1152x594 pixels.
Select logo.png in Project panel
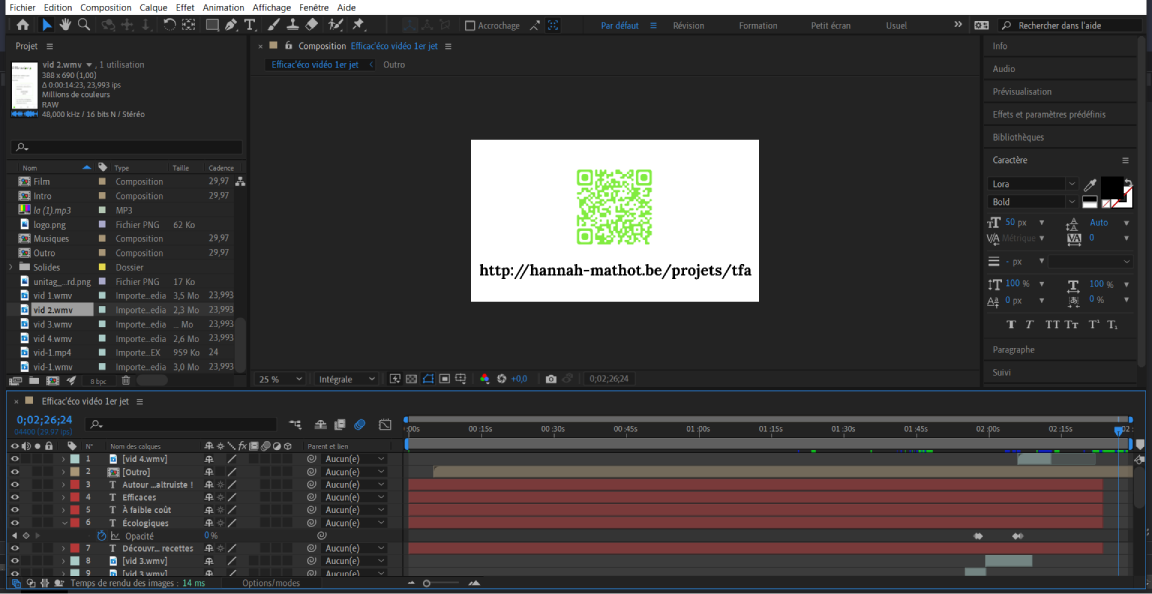tap(50, 224)
